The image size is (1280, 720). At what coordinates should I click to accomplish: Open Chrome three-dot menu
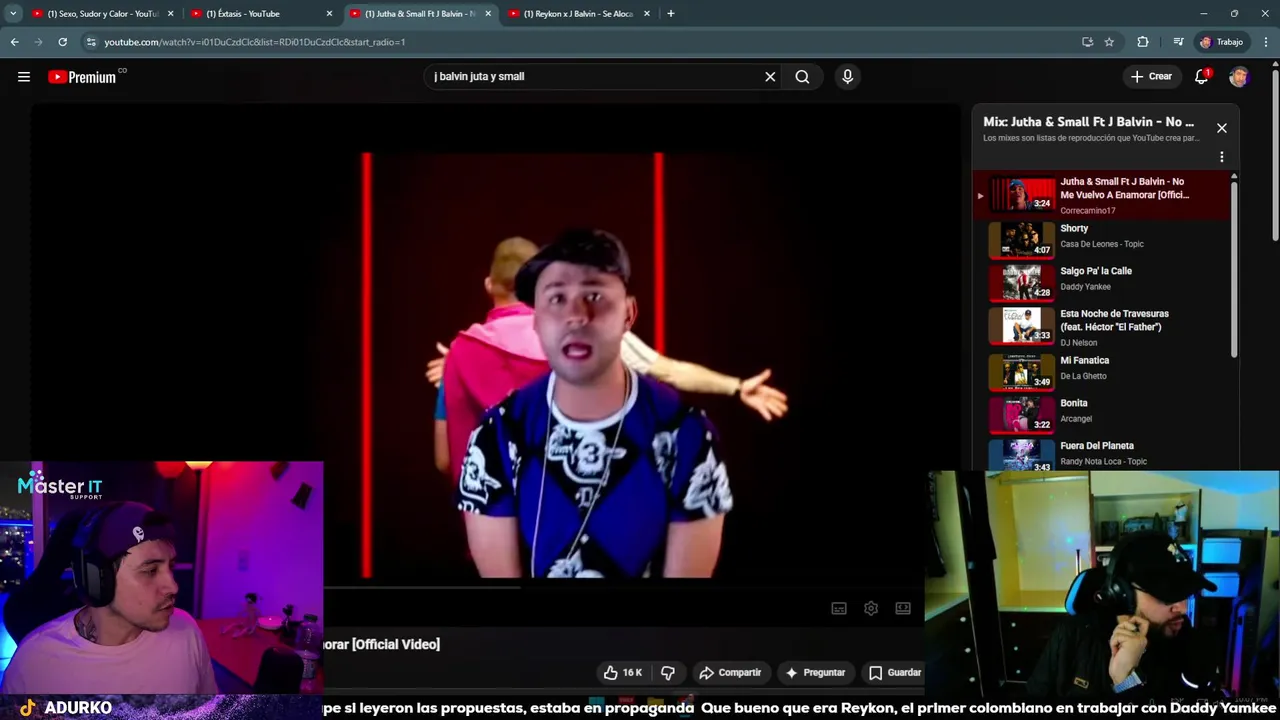[1266, 42]
